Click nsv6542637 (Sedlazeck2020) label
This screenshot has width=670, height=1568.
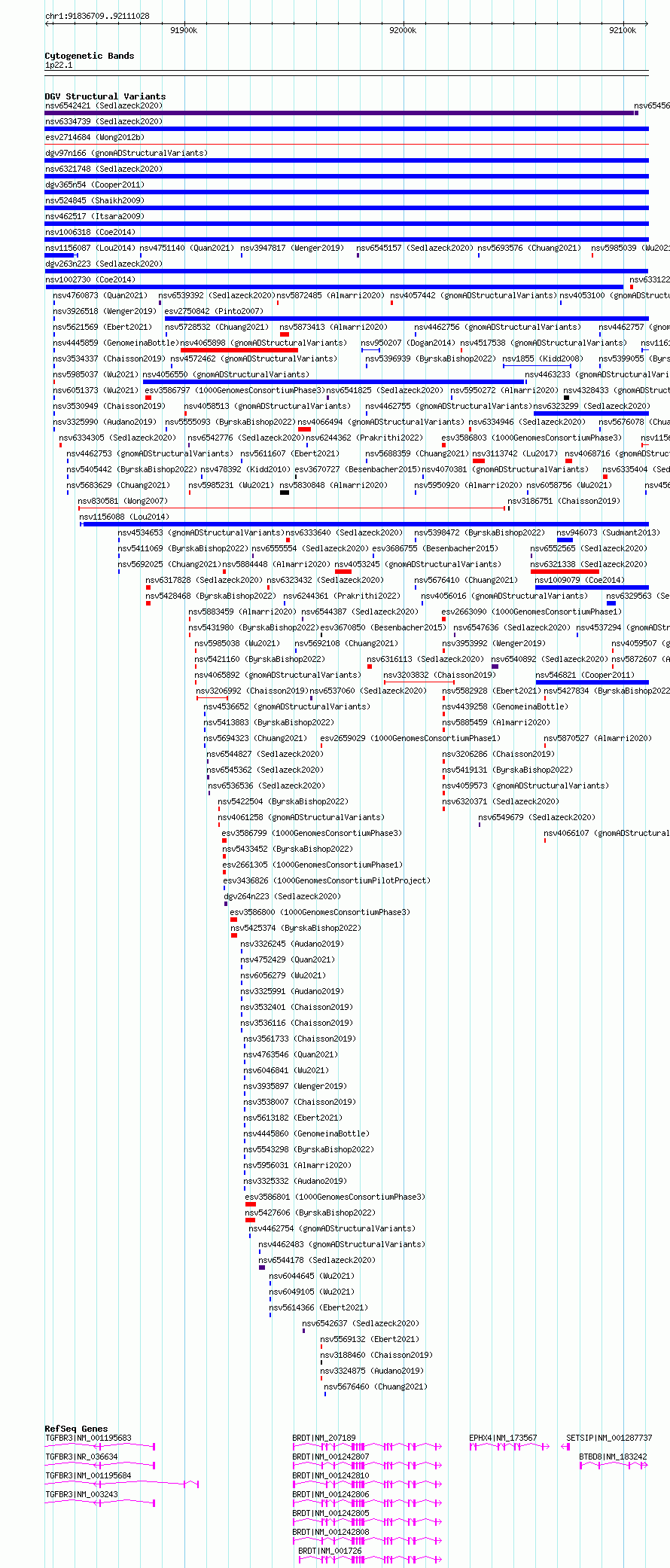click(x=361, y=1323)
